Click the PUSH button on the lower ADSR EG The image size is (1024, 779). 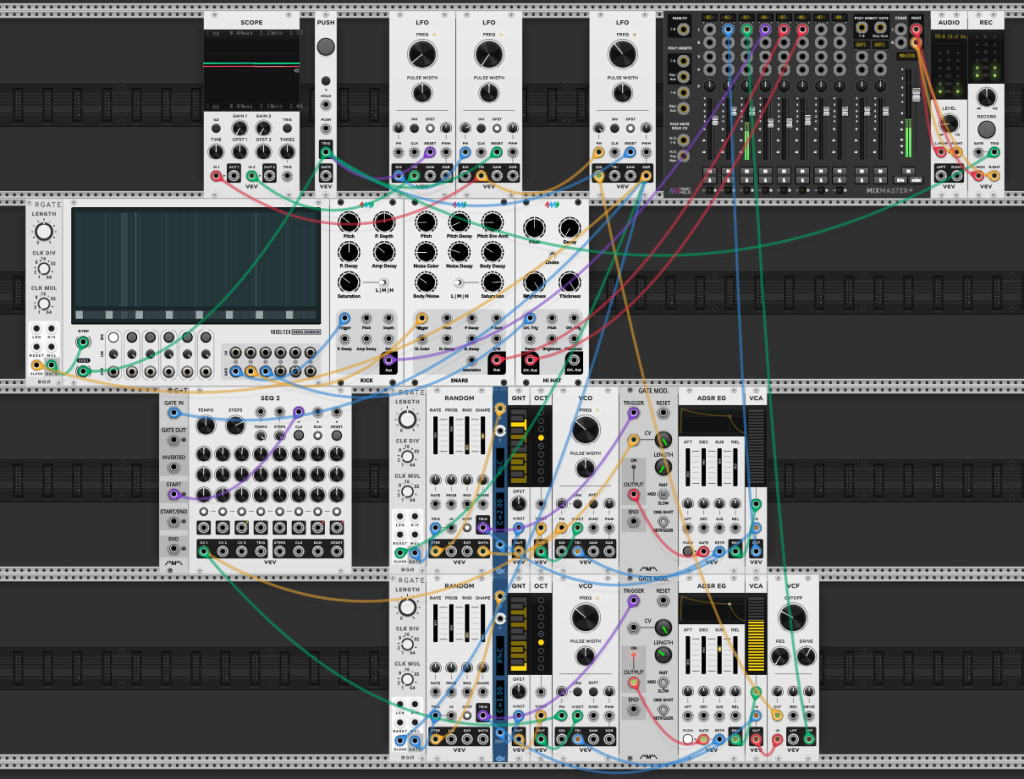point(688,739)
